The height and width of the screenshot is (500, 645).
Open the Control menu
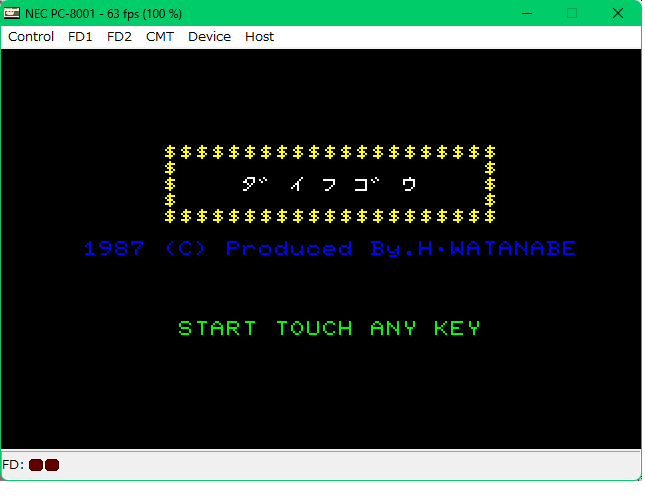click(31, 37)
